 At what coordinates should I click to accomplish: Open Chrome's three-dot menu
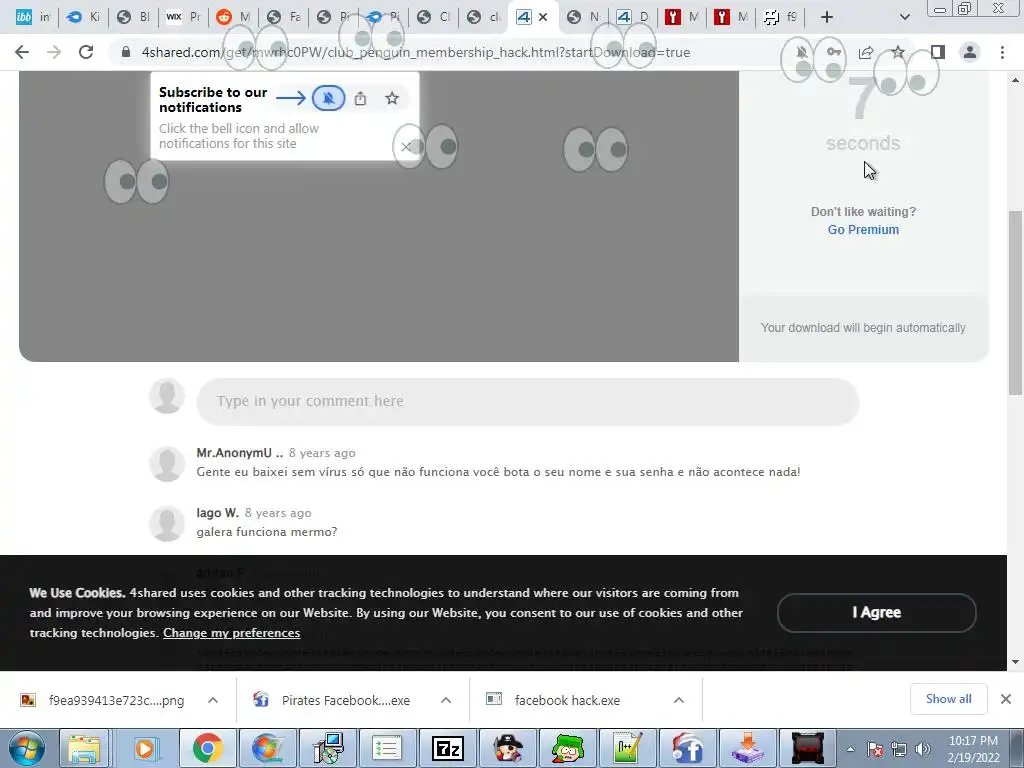(1002, 52)
